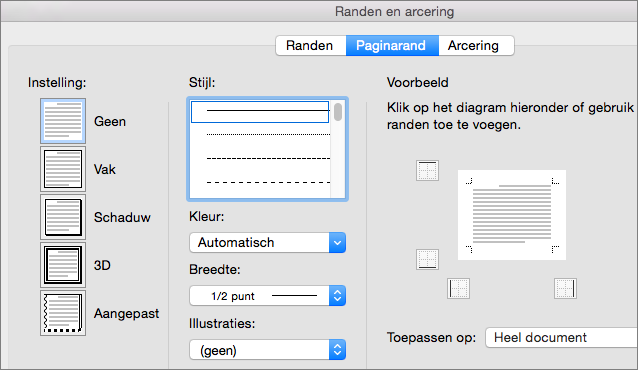Viewport: 638px width, 370px height.
Task: Toggle the bottom border button in preview
Action: click(x=427, y=259)
